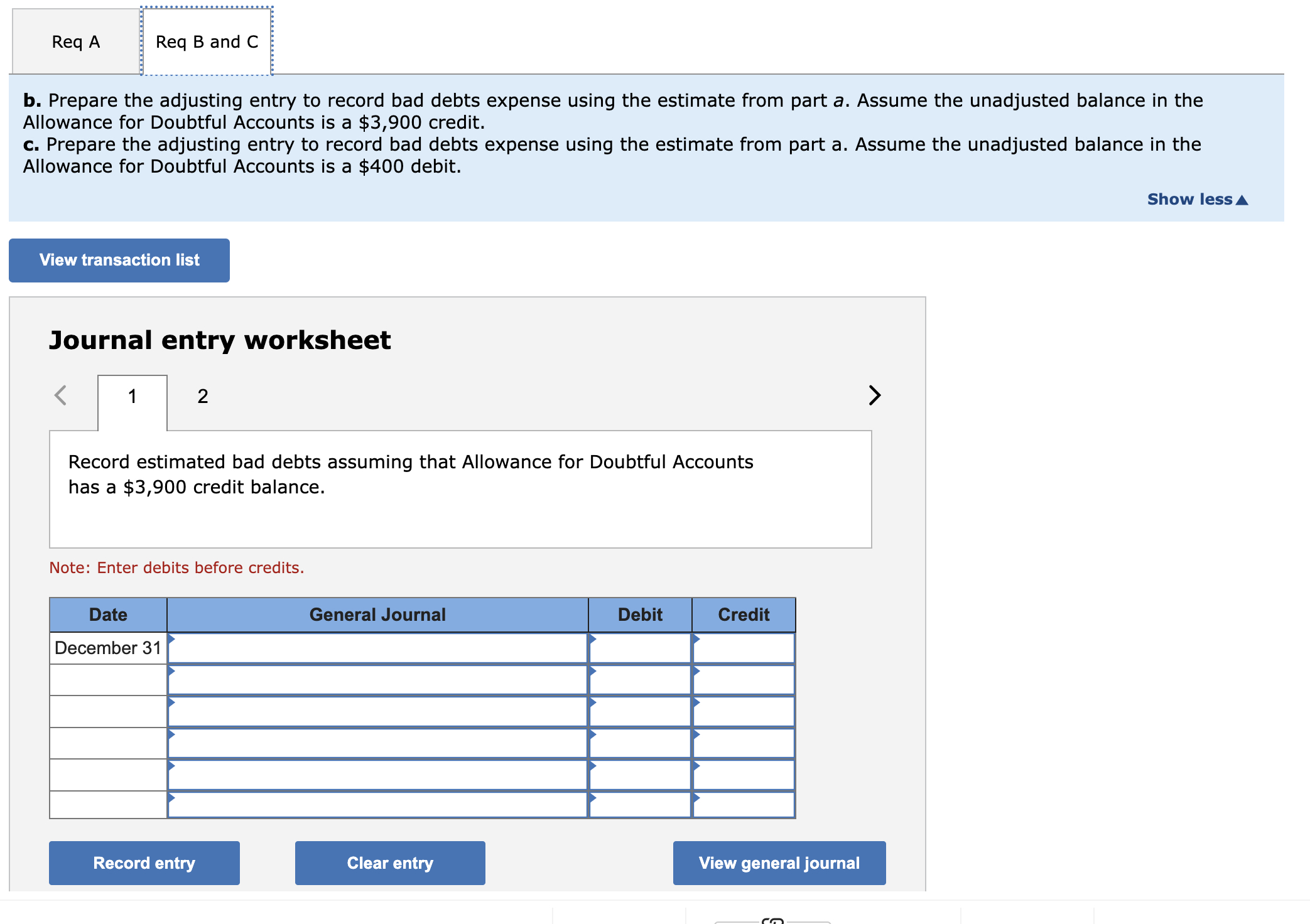Switch to journal entry tab 2
1310x924 pixels.
click(x=202, y=395)
